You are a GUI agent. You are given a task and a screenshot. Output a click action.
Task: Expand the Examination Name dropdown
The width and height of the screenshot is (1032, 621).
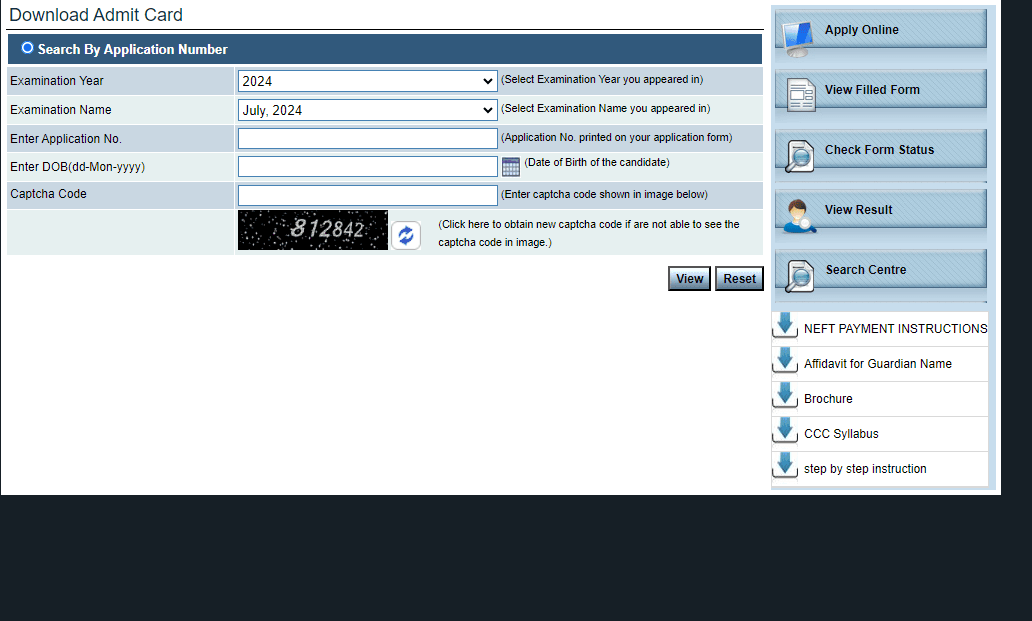click(x=367, y=110)
